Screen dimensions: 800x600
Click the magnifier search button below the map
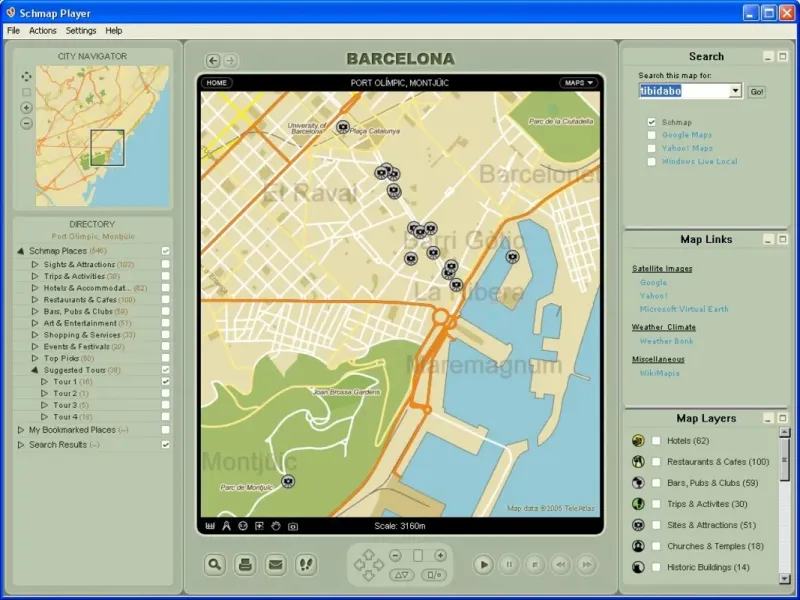click(215, 565)
